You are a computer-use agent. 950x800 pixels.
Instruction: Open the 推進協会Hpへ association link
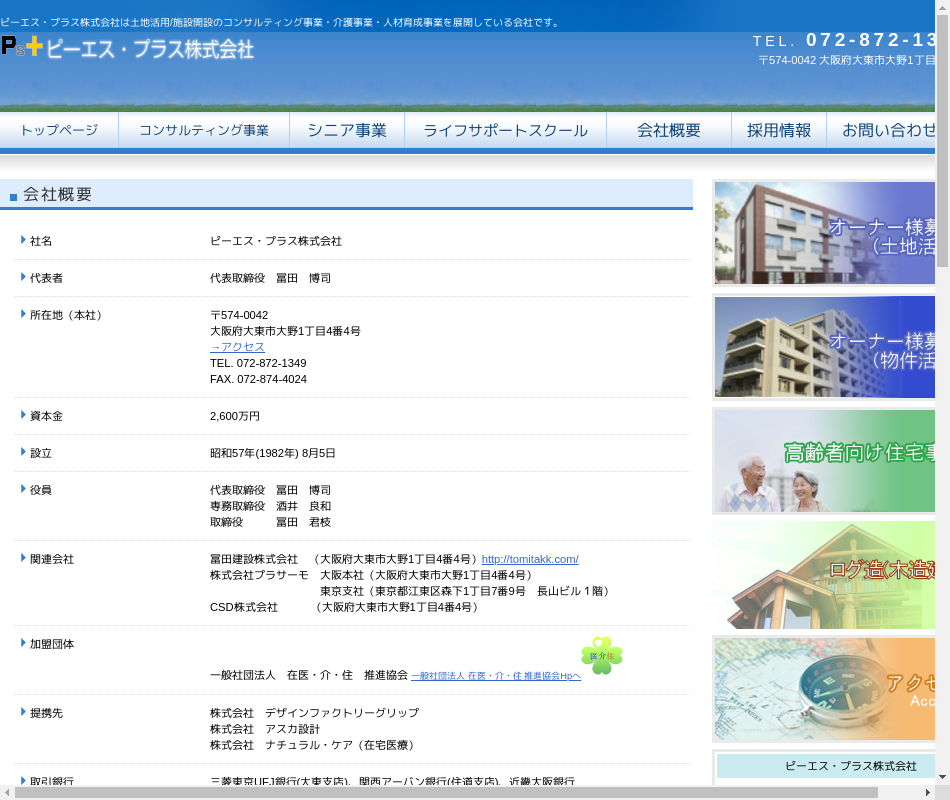[496, 676]
